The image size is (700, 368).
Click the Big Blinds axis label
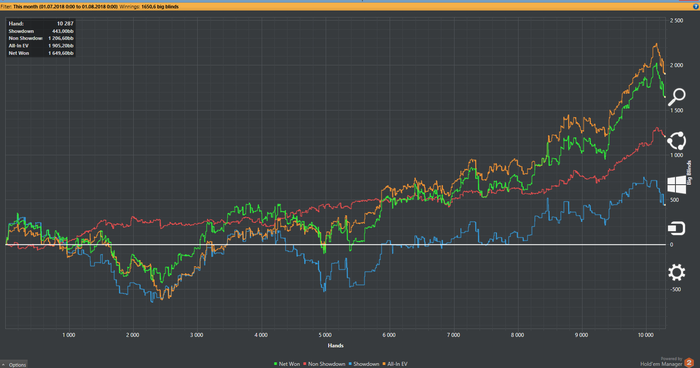click(689, 173)
